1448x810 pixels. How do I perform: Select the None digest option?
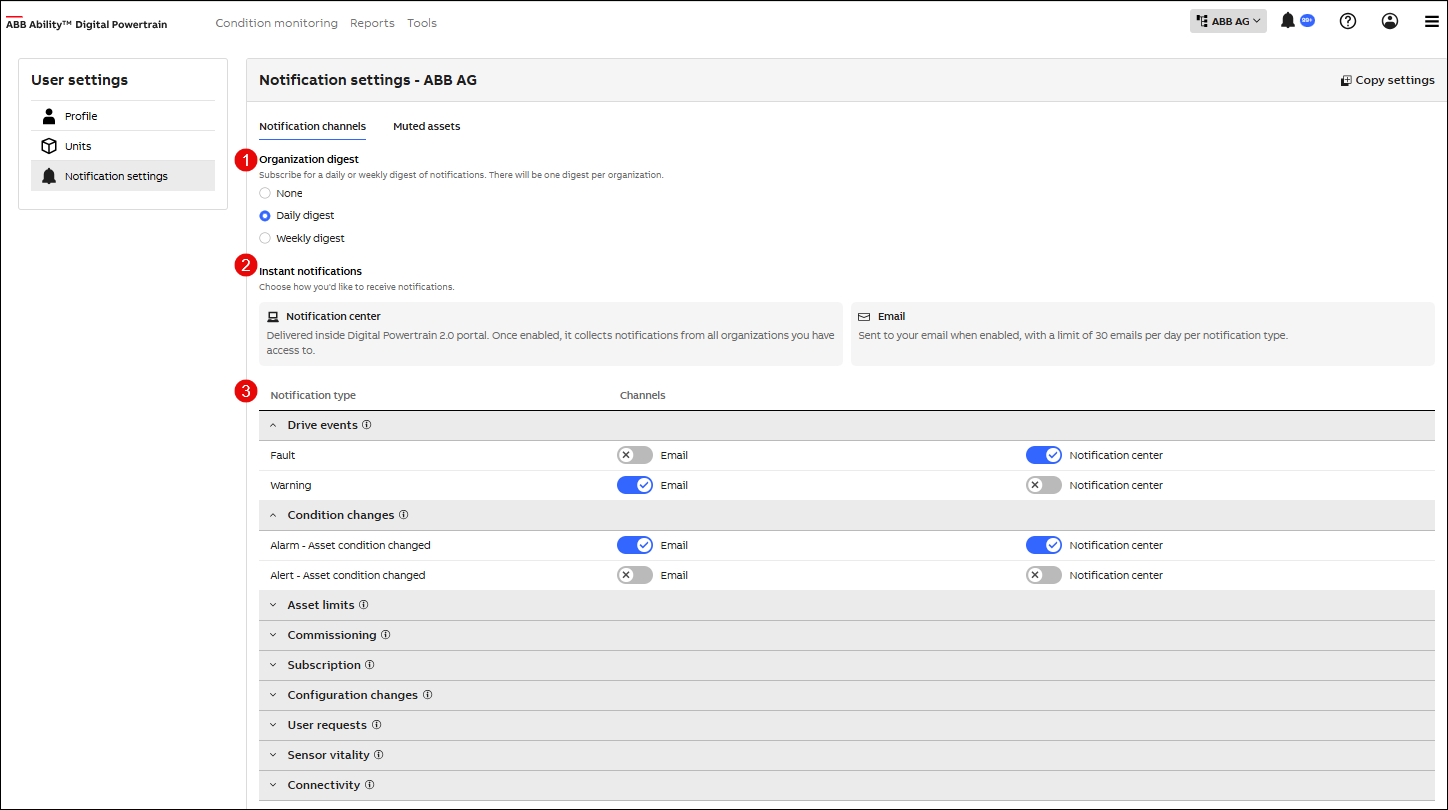tap(265, 193)
